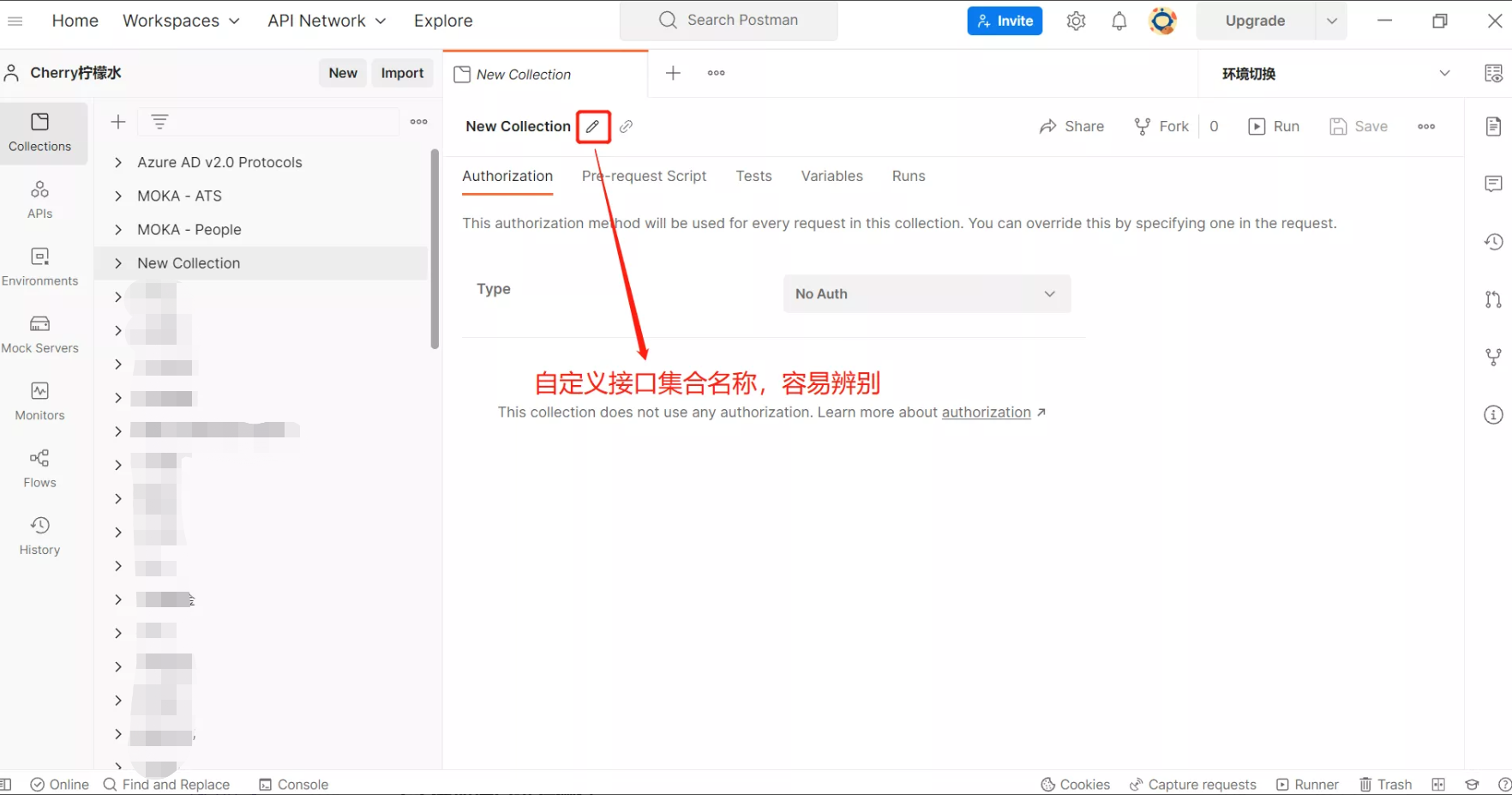
Task: Open History in the sidebar
Action: tap(39, 537)
